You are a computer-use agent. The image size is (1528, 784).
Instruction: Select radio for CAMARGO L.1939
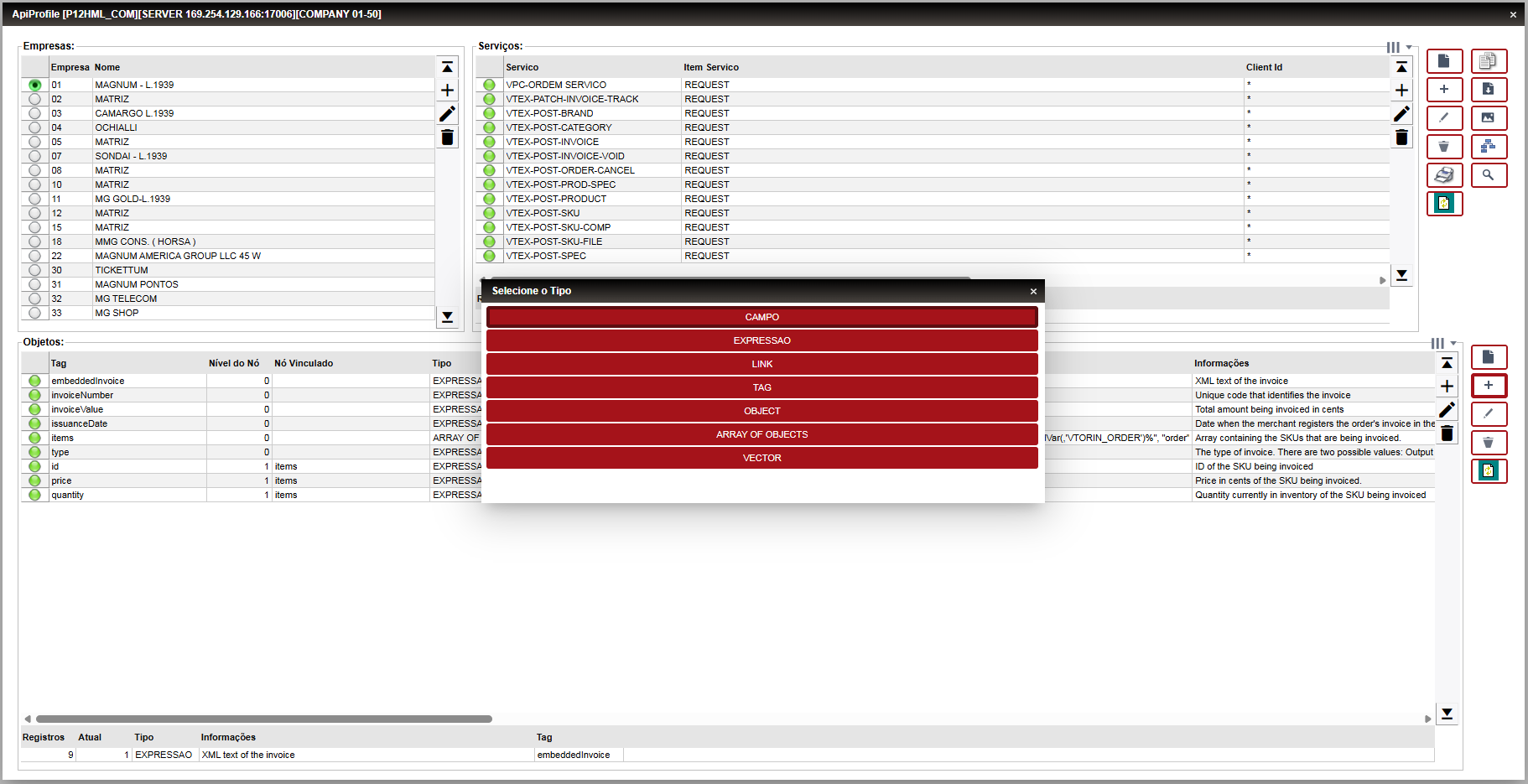click(x=34, y=113)
